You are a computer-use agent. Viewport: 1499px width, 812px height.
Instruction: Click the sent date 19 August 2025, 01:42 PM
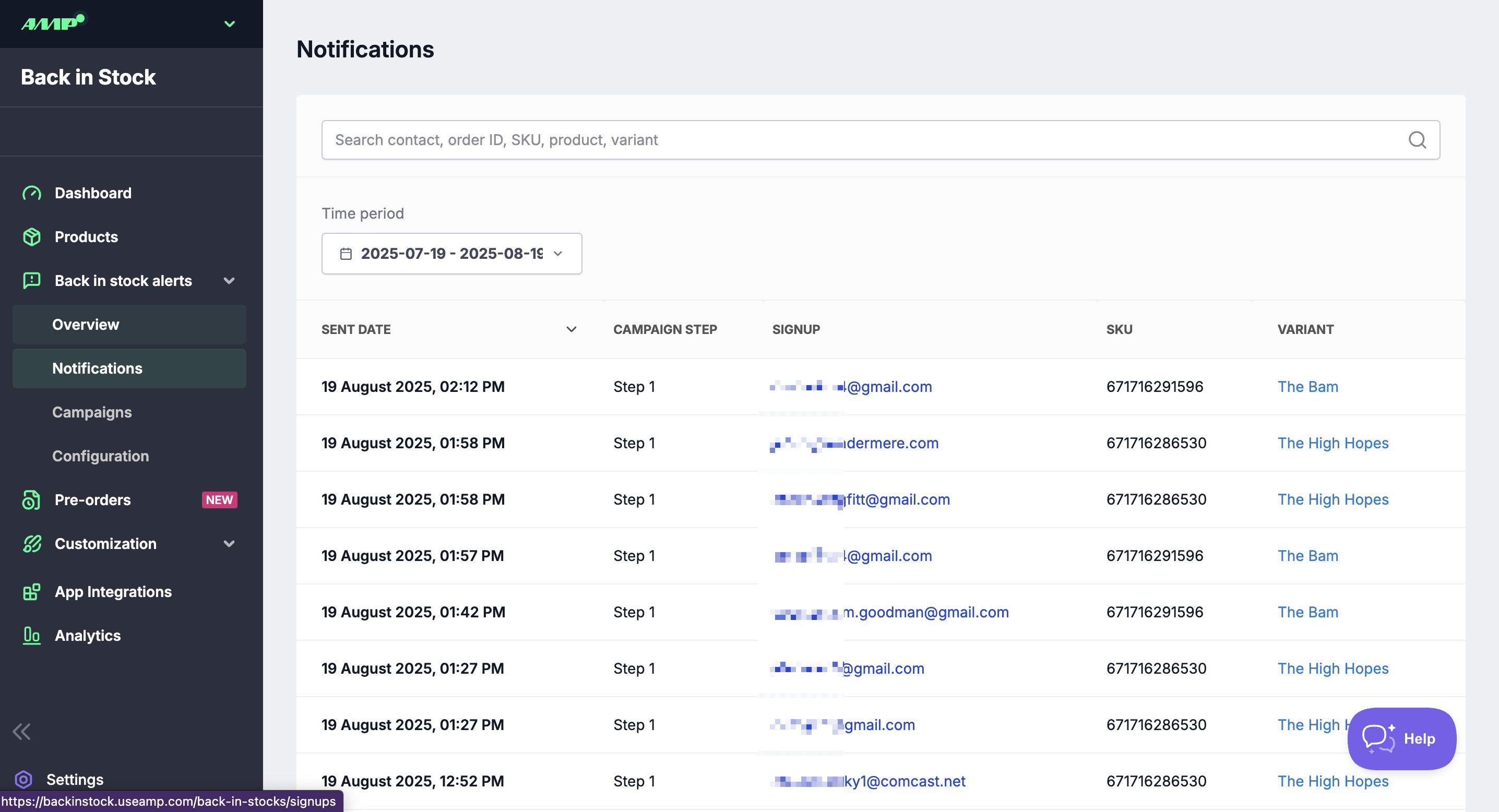point(413,613)
